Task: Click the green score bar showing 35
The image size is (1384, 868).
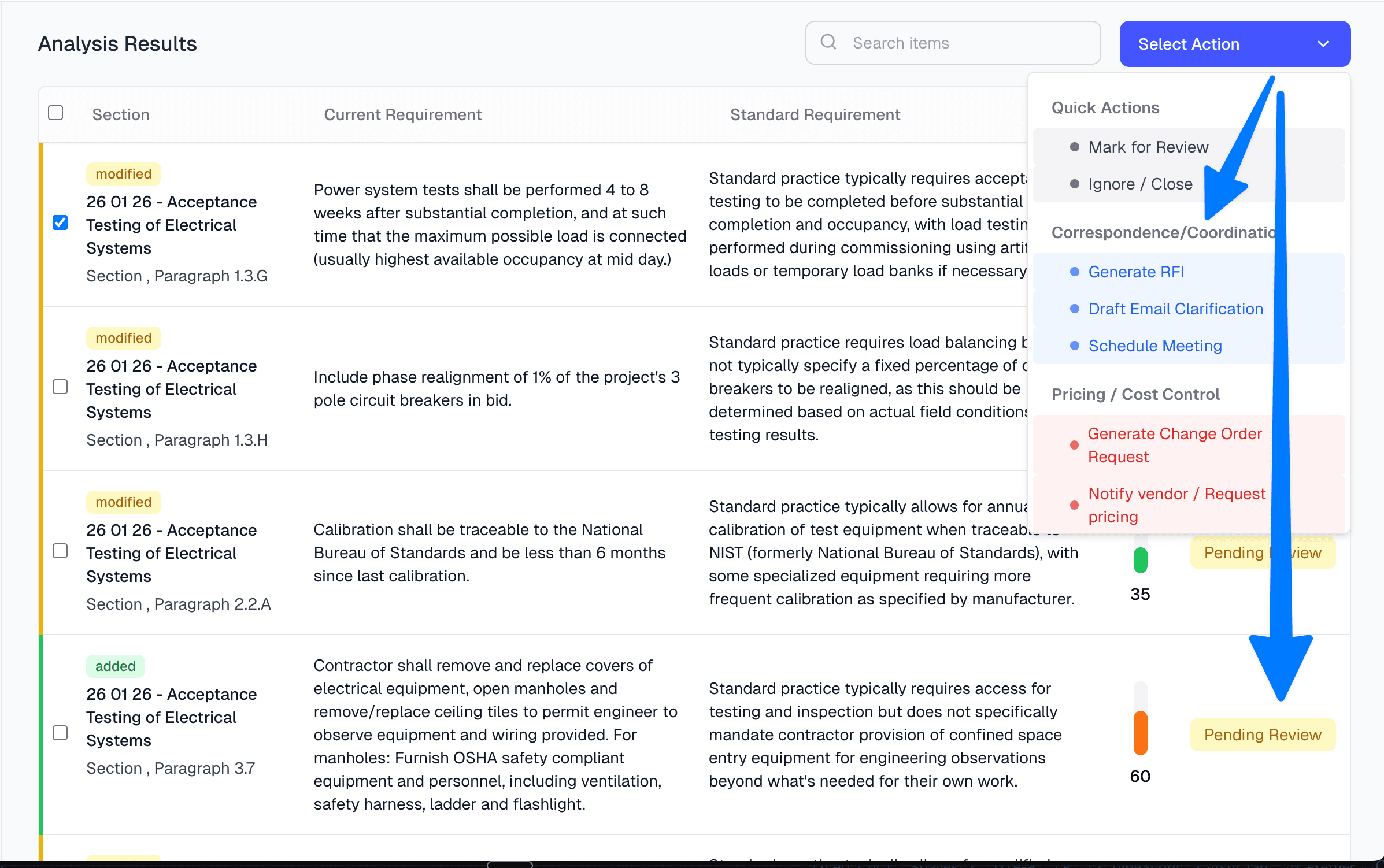Action: (1140, 559)
